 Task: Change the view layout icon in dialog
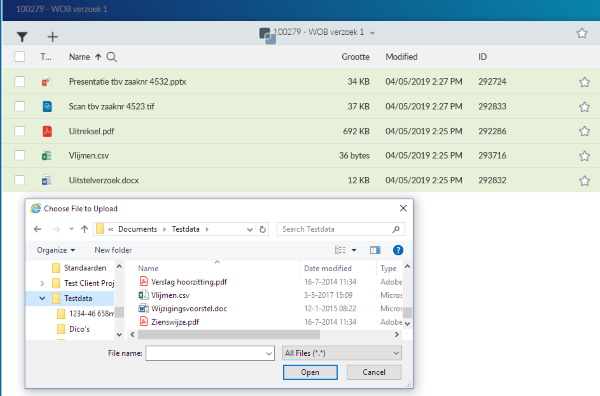(x=340, y=250)
